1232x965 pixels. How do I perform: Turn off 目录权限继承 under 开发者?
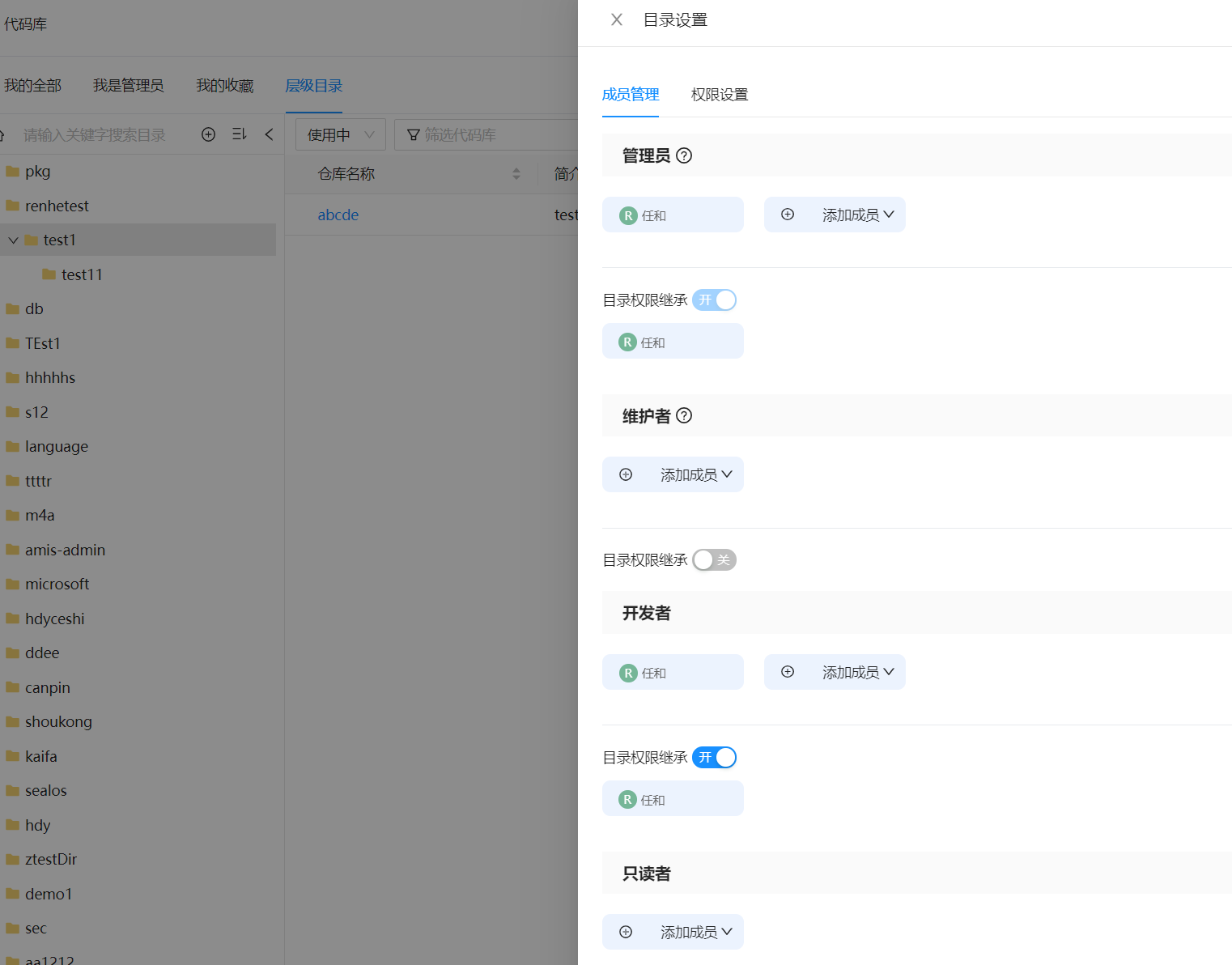(x=714, y=757)
